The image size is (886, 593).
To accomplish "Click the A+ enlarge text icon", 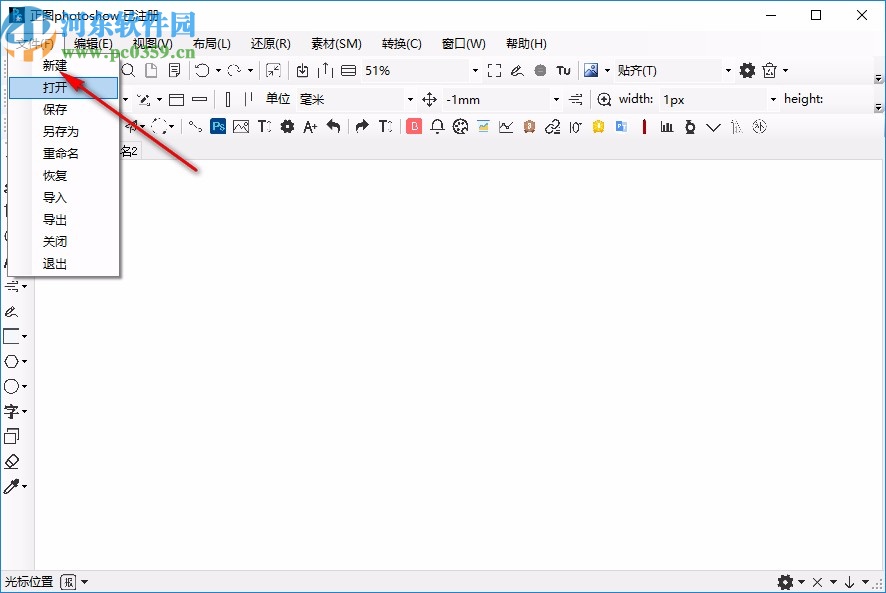I will (310, 127).
